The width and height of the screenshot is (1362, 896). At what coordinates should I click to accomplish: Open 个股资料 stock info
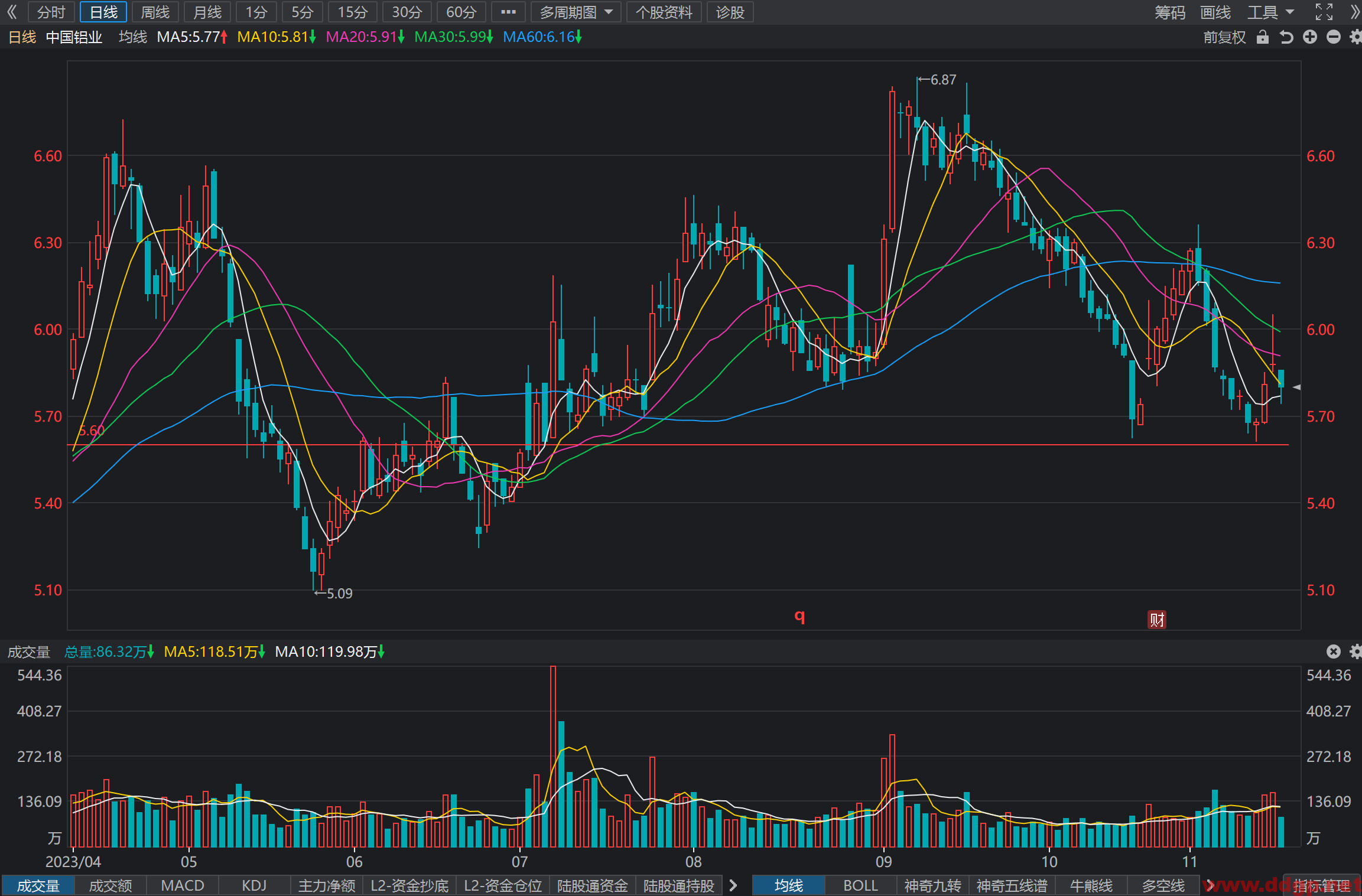664,12
